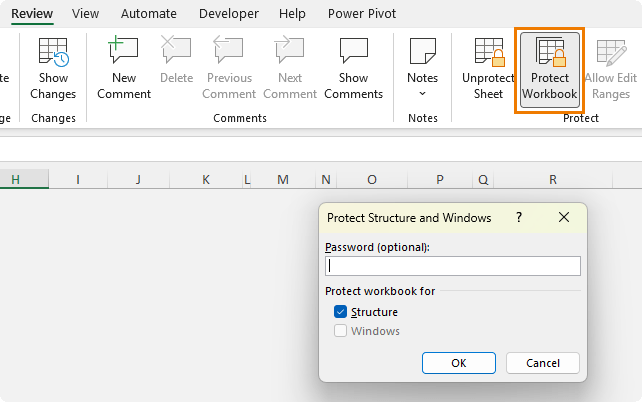Select column J header
The image size is (642, 402).
pyautogui.click(x=138, y=179)
